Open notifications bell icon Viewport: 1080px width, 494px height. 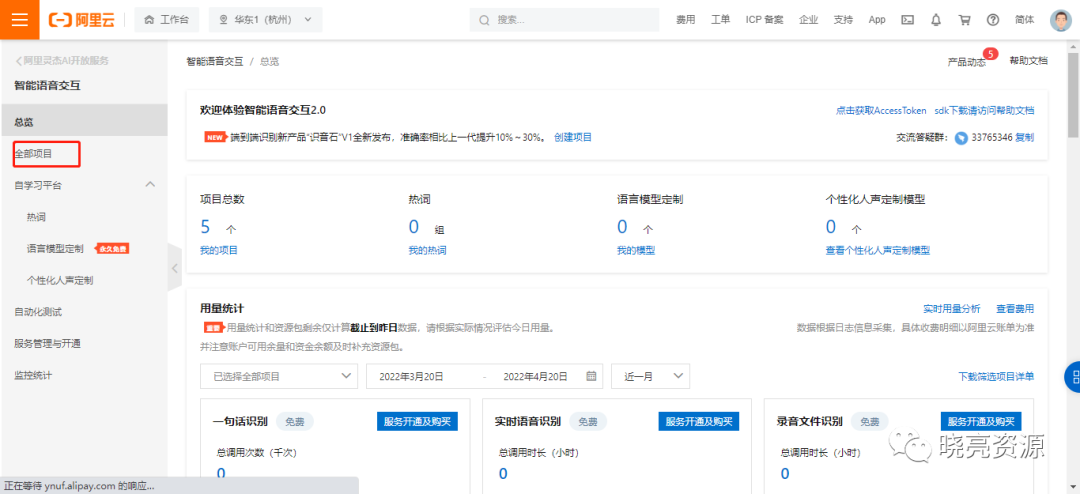tap(935, 20)
